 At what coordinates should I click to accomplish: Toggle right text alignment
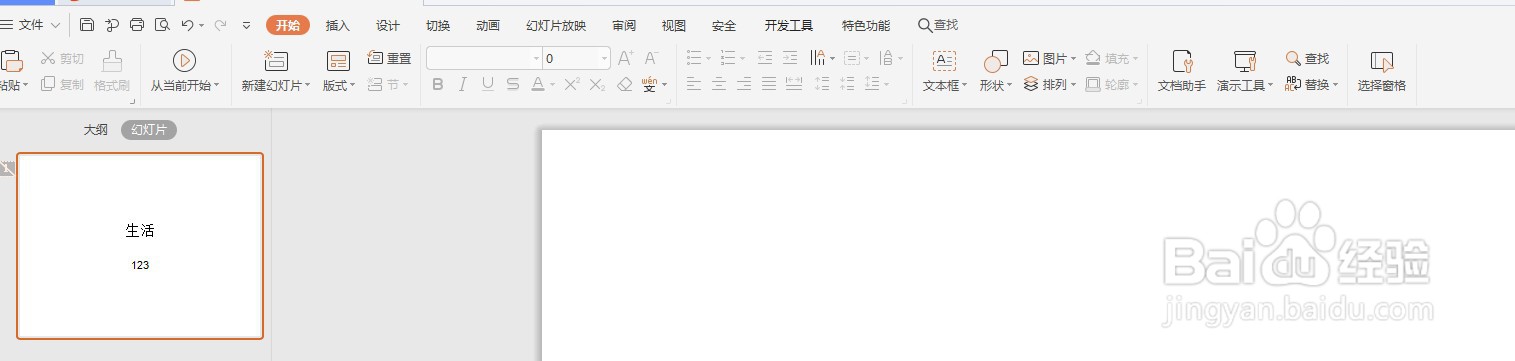point(744,85)
